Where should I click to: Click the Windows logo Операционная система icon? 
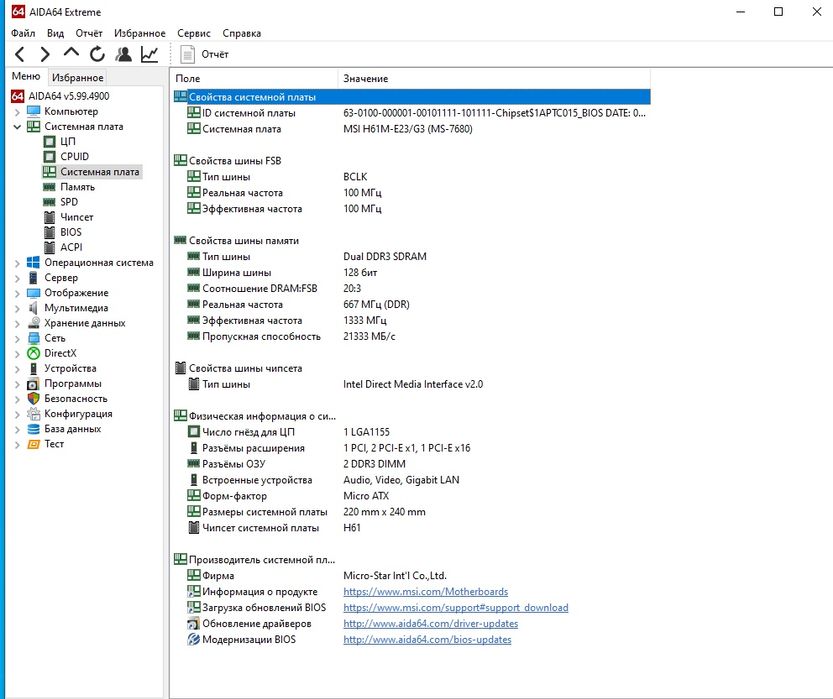point(33,262)
